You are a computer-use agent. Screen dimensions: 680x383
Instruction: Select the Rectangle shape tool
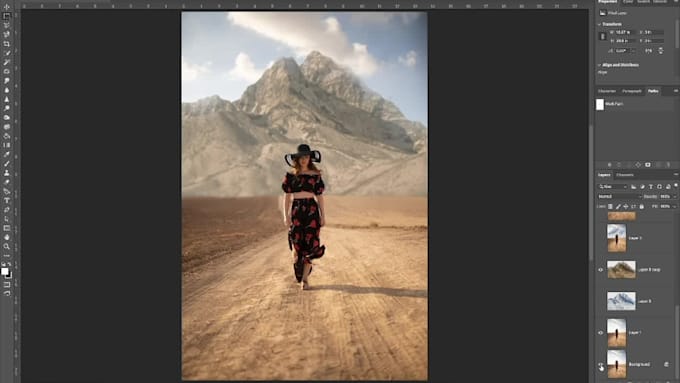click(7, 228)
